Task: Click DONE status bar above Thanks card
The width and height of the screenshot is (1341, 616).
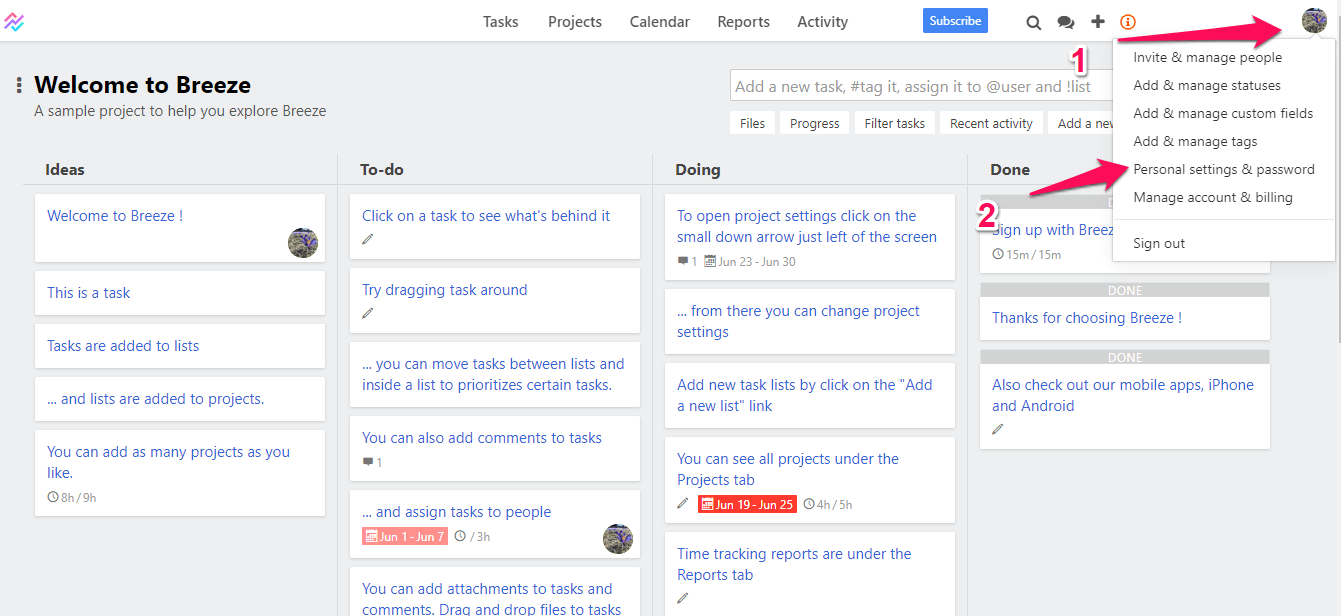Action: point(1125,290)
